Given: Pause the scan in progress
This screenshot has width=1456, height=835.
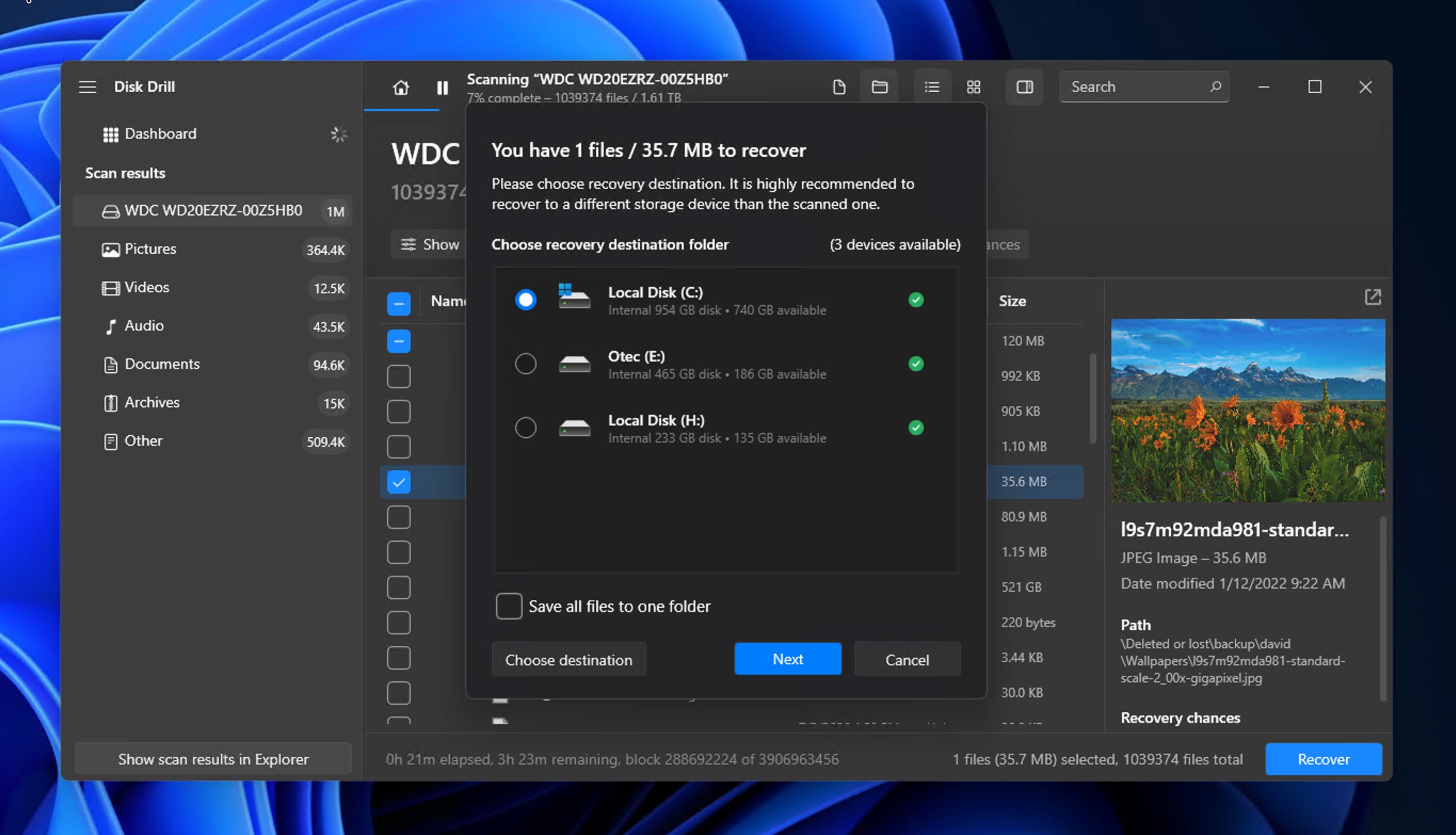Looking at the screenshot, I should click(x=442, y=87).
